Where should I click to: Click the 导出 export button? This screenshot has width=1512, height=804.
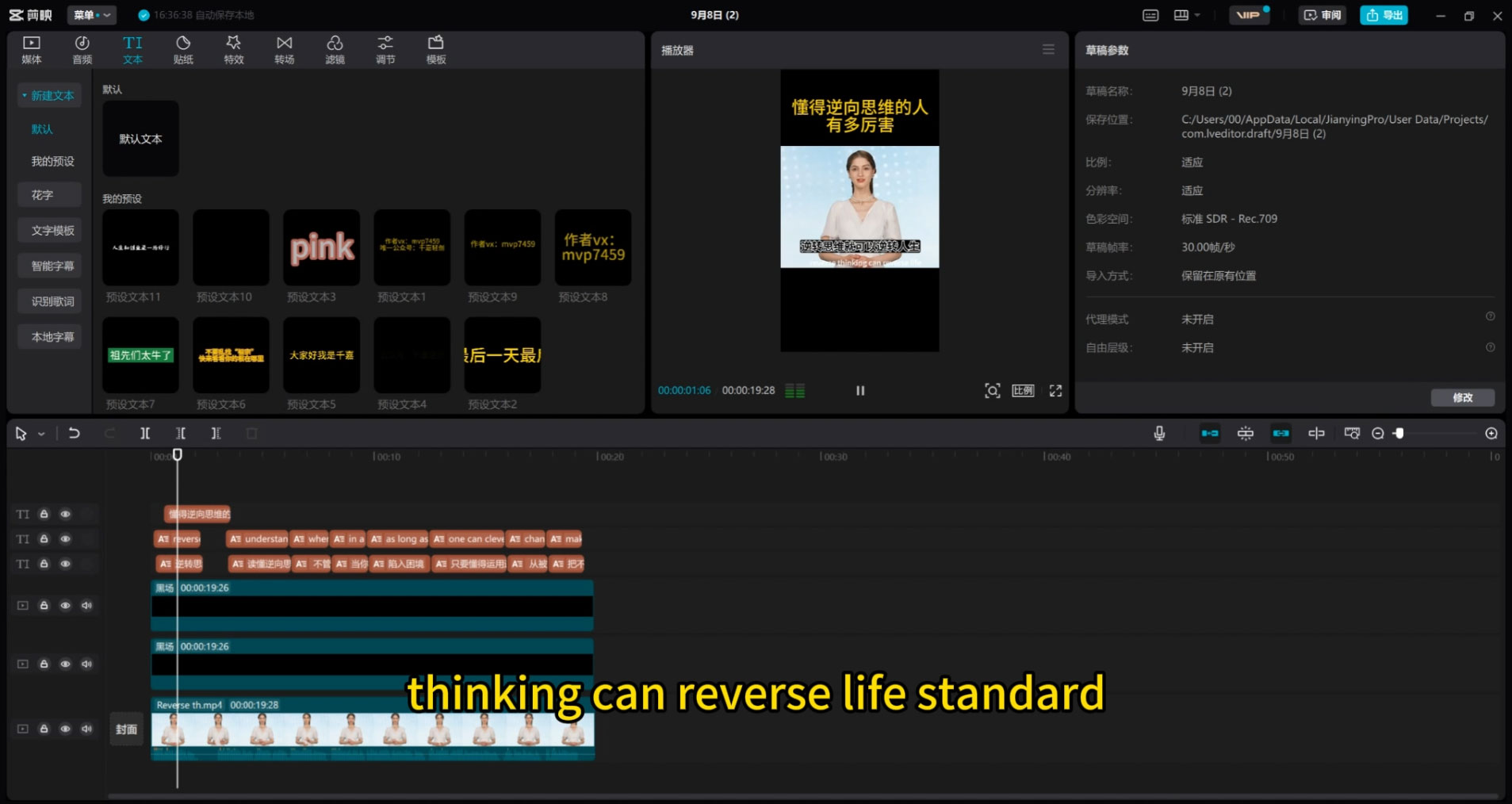(x=1384, y=15)
